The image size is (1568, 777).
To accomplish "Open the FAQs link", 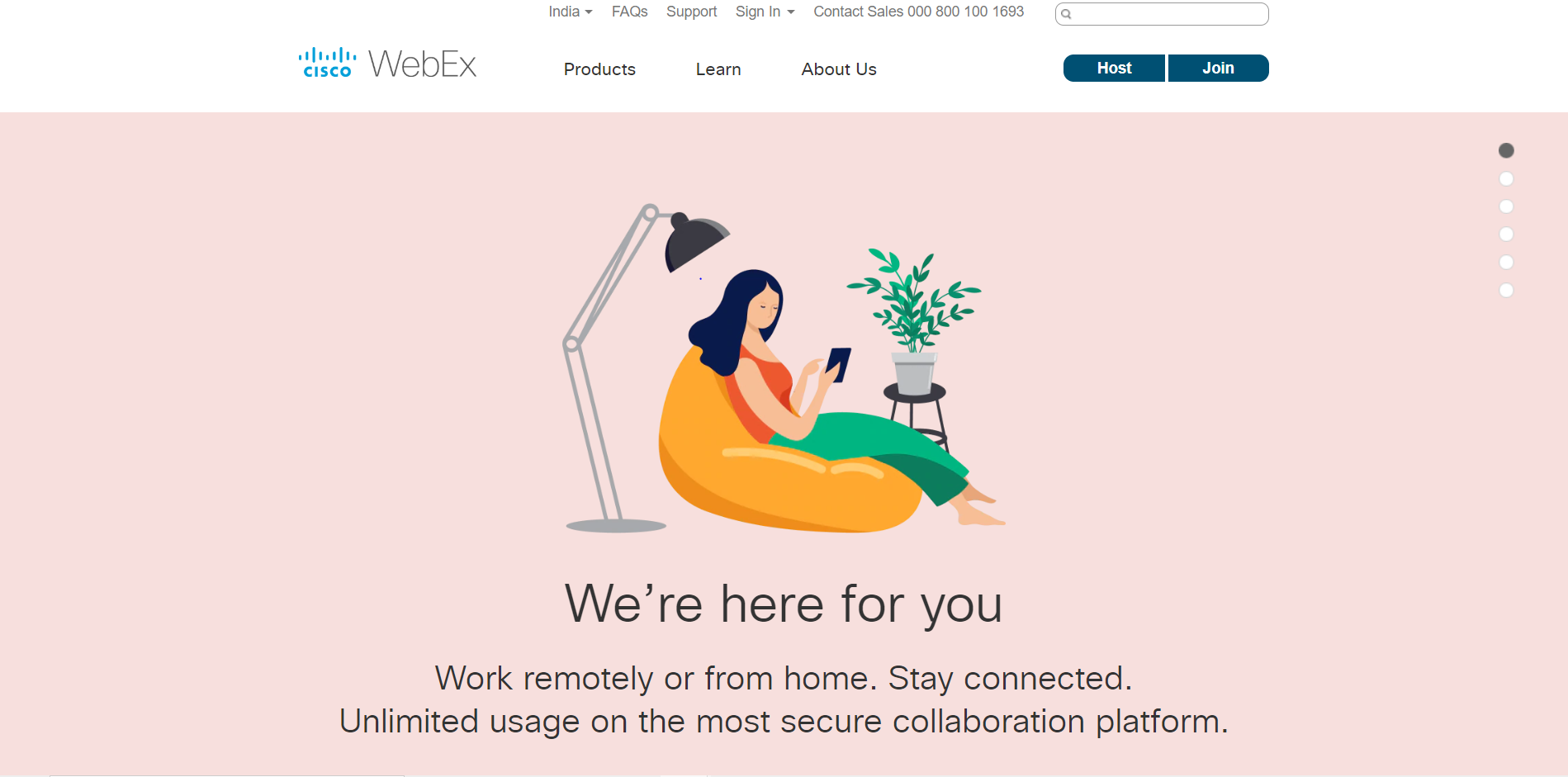I will [629, 12].
